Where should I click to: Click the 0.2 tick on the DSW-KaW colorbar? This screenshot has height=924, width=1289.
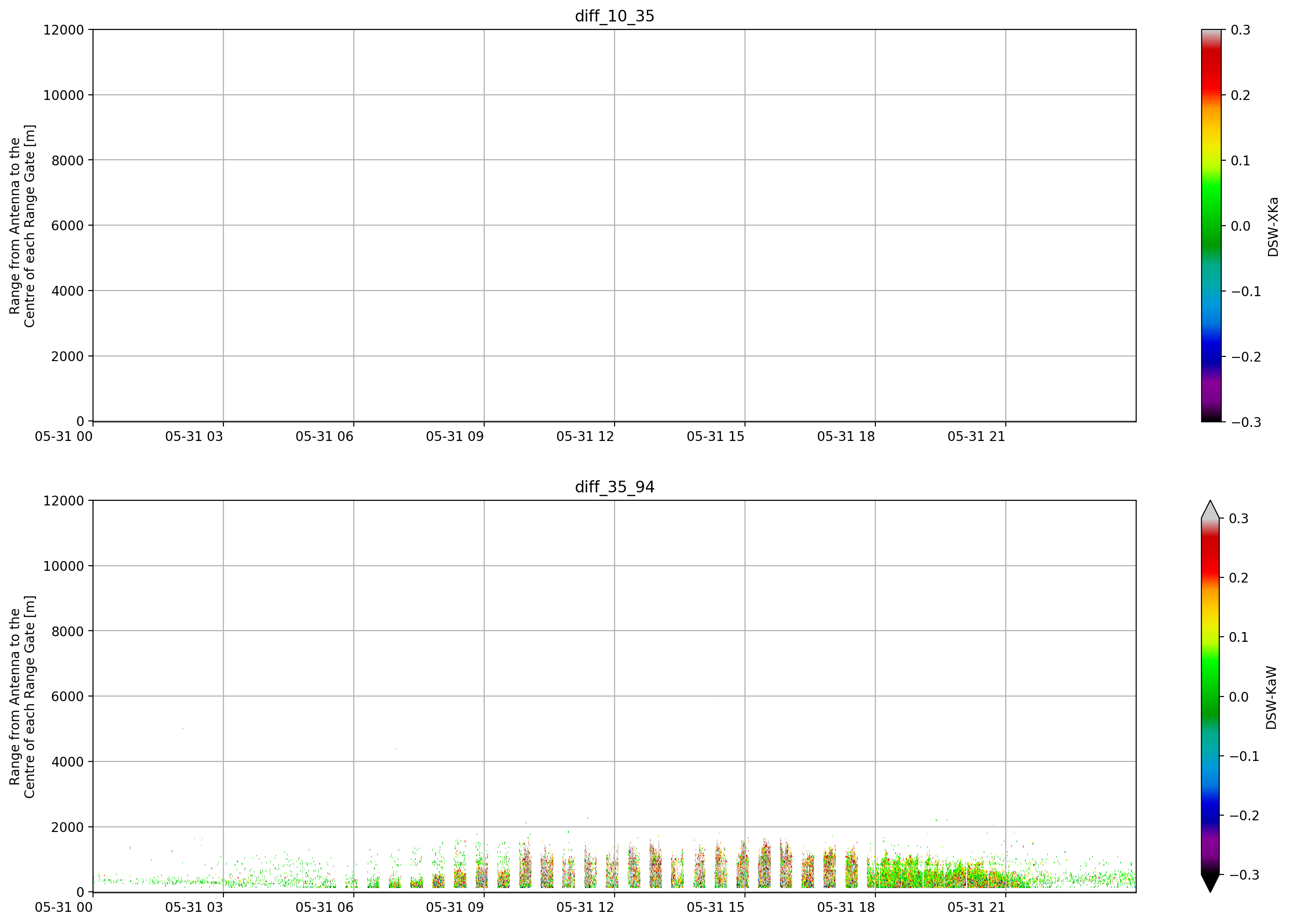point(1239,577)
